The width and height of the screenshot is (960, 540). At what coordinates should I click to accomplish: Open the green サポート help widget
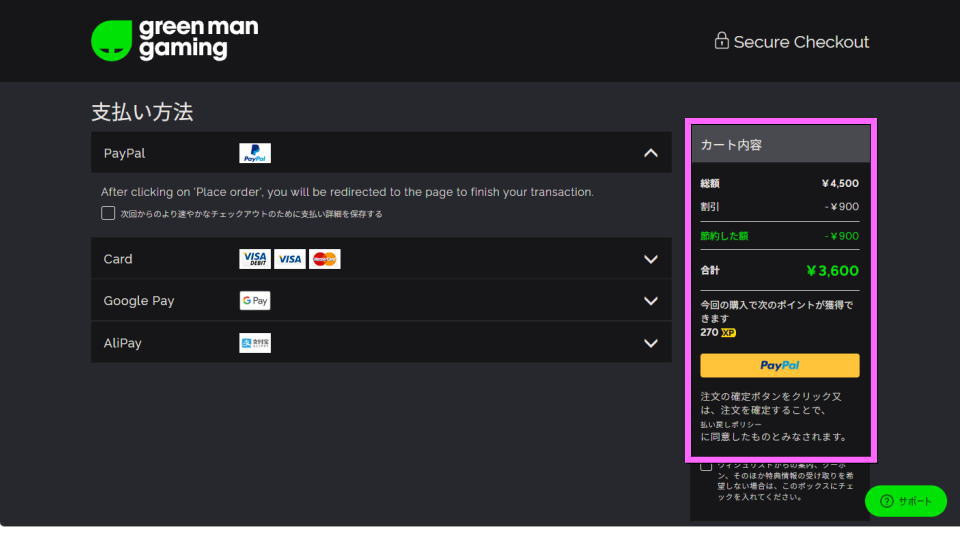pos(905,501)
